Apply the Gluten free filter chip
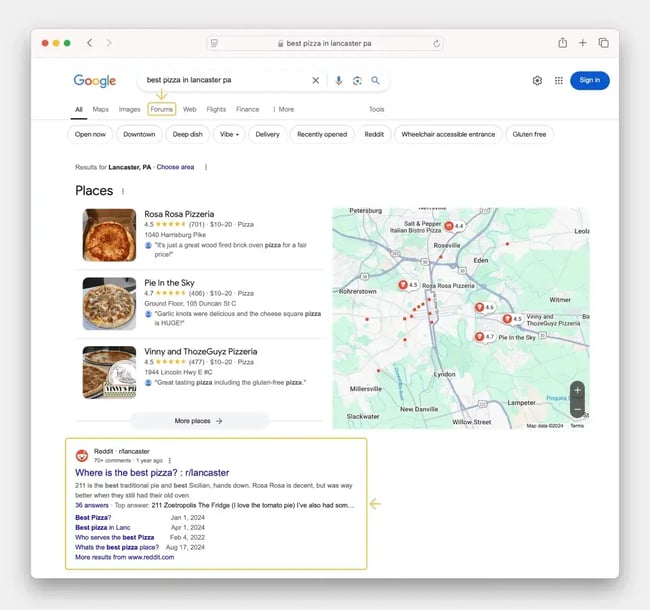Image resolution: width=650 pixels, height=610 pixels. coord(529,134)
